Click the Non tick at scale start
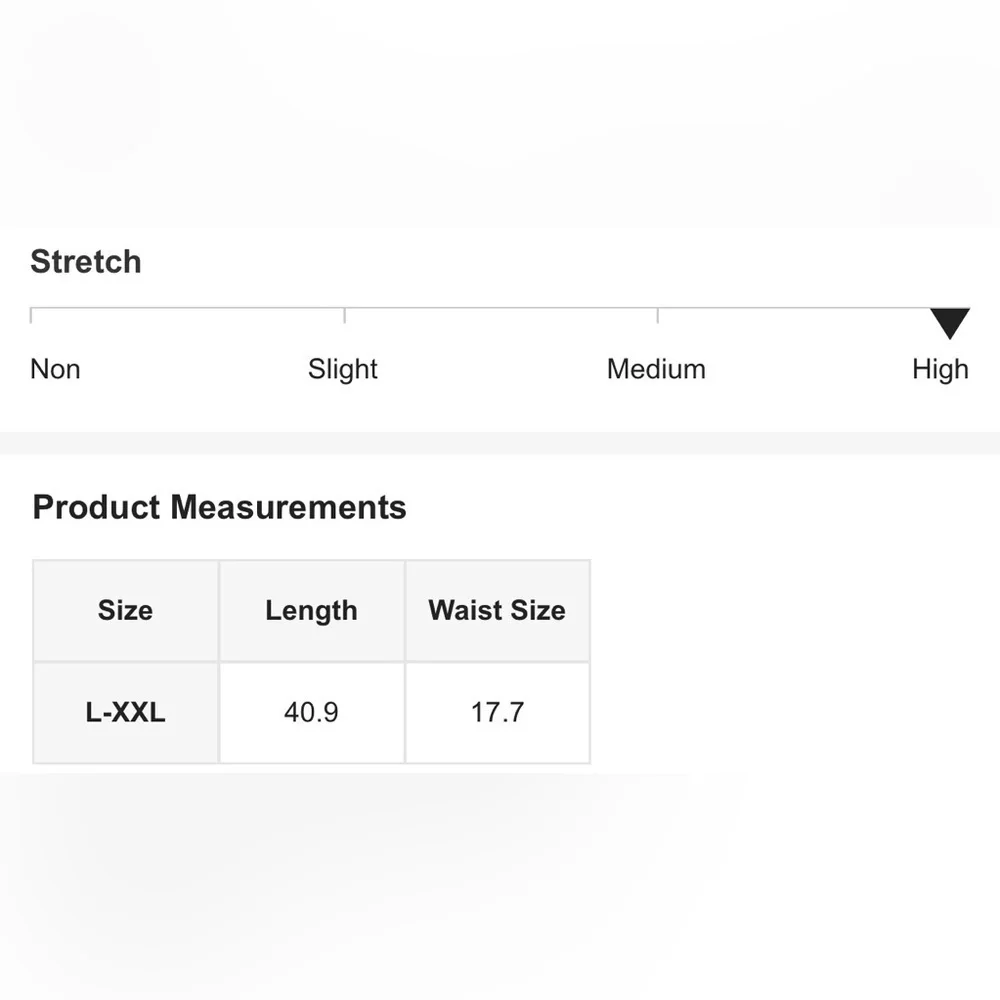This screenshot has height=1000, width=1000. (31, 316)
